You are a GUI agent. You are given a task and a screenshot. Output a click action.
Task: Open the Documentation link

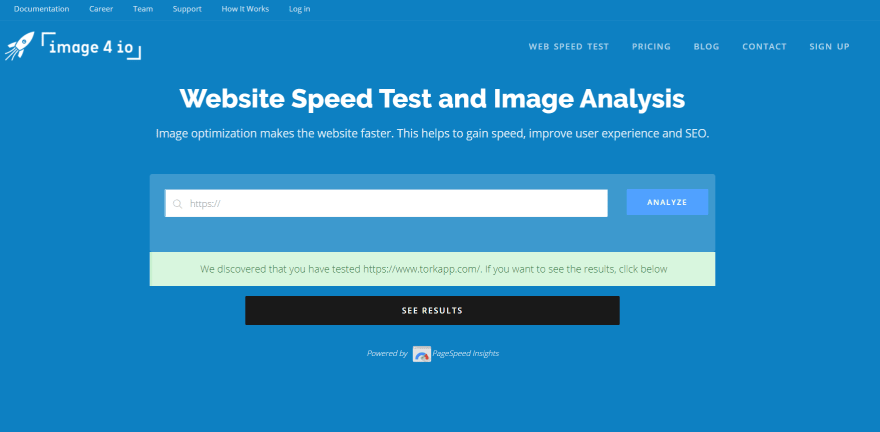pos(42,9)
